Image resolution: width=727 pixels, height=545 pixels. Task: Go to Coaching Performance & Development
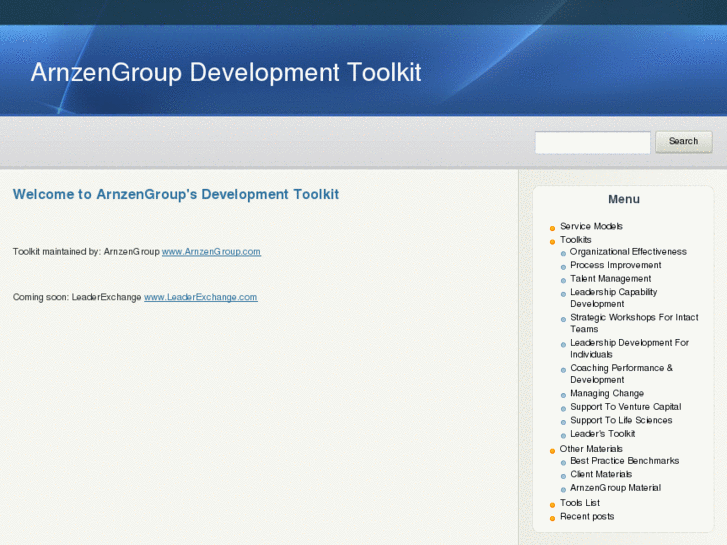pos(621,374)
